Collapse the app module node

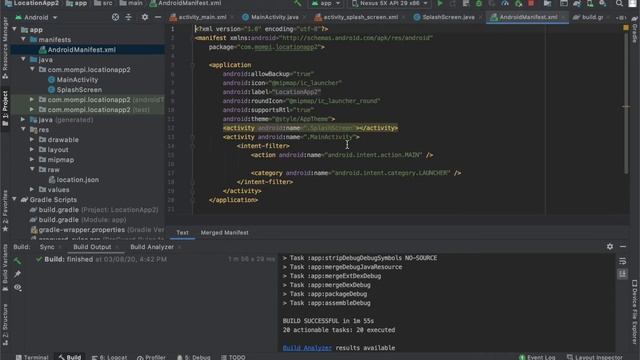(x=15, y=29)
